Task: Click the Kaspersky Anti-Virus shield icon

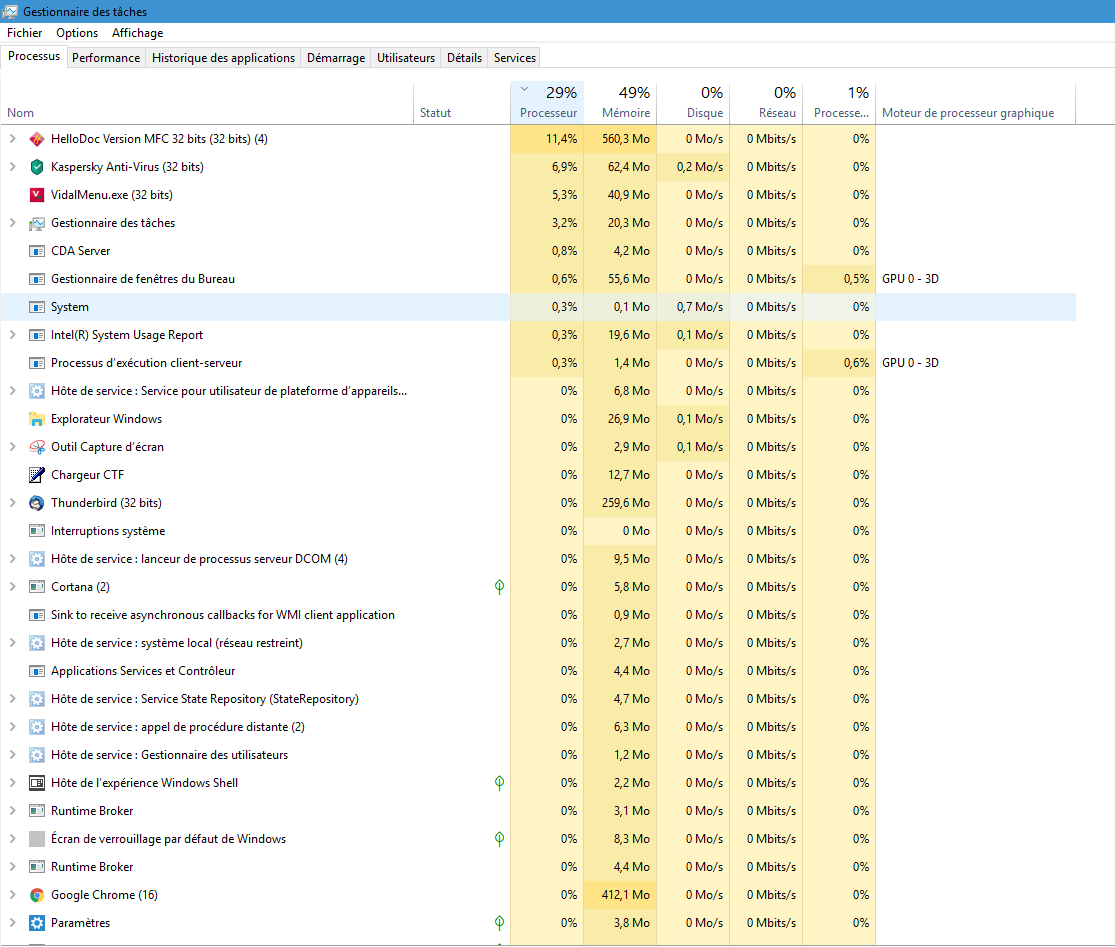Action: tap(37, 167)
